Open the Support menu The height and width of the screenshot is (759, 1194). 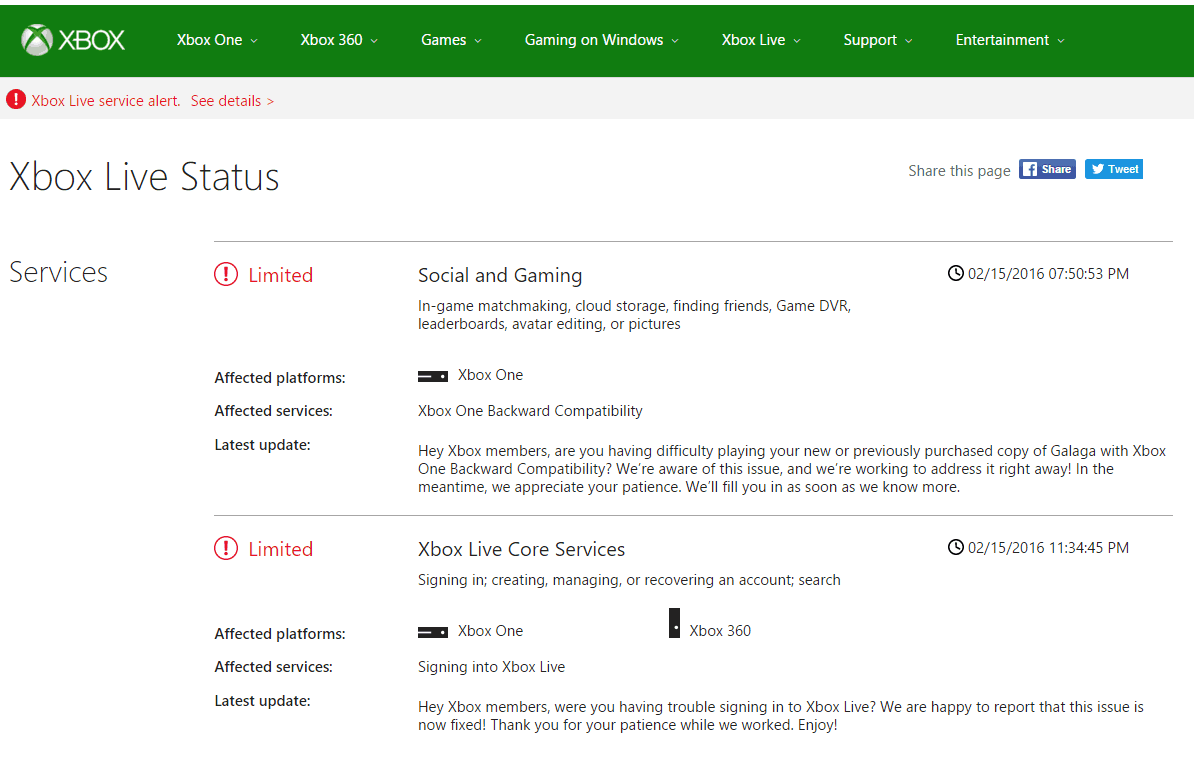[877, 40]
